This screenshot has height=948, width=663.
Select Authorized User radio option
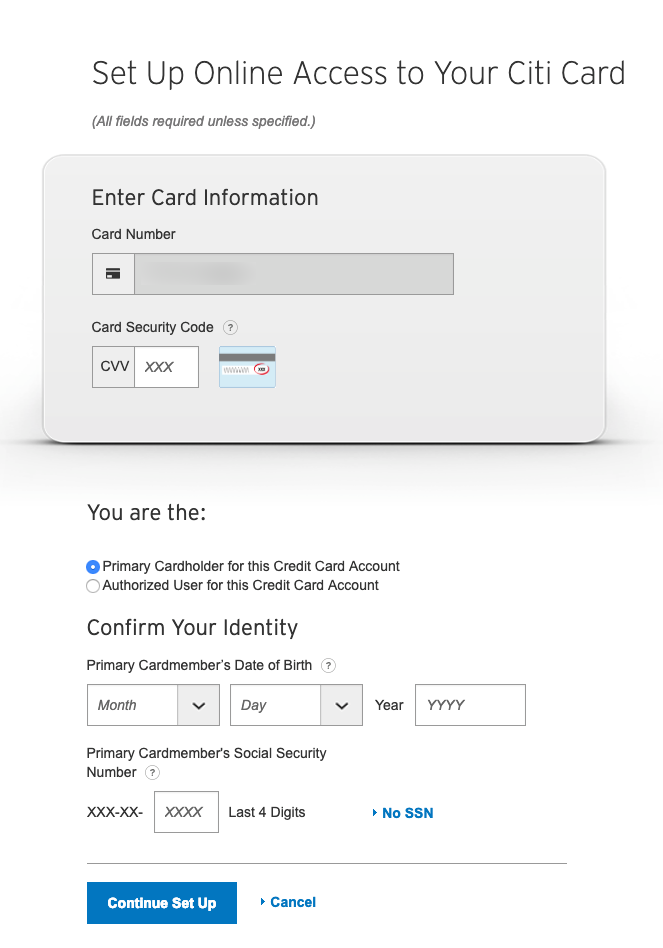point(92,586)
